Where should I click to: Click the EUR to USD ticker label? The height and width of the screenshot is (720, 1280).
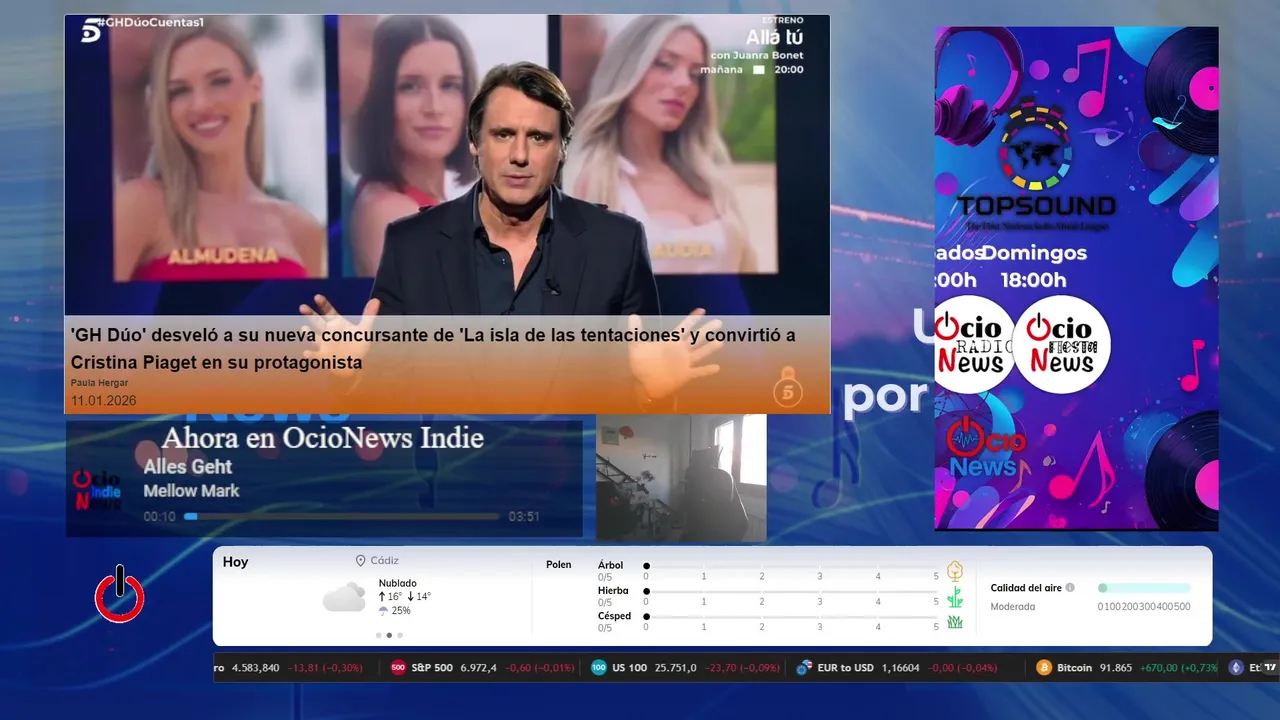pos(846,667)
